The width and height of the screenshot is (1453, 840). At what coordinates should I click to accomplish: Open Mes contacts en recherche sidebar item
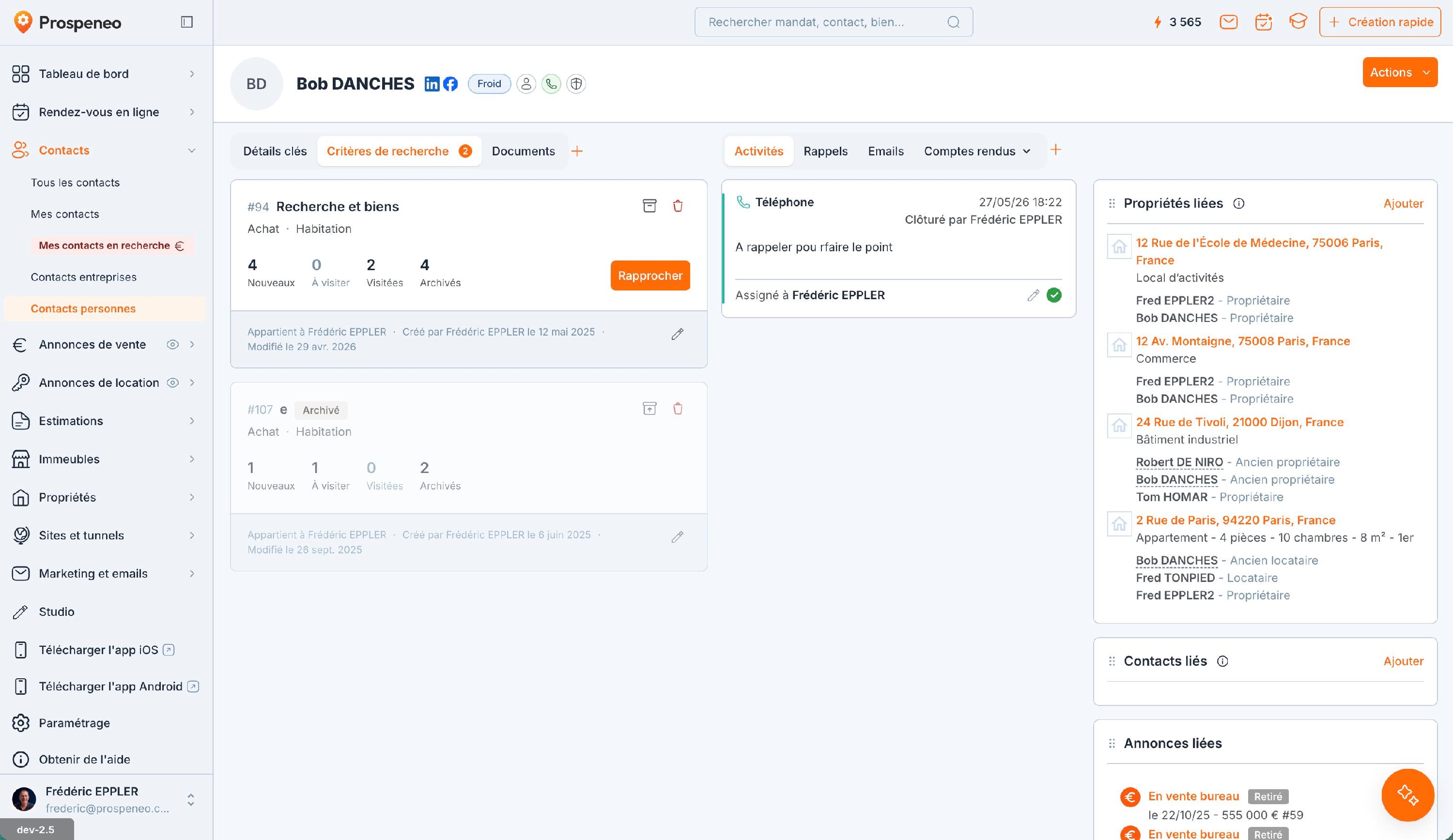[111, 245]
